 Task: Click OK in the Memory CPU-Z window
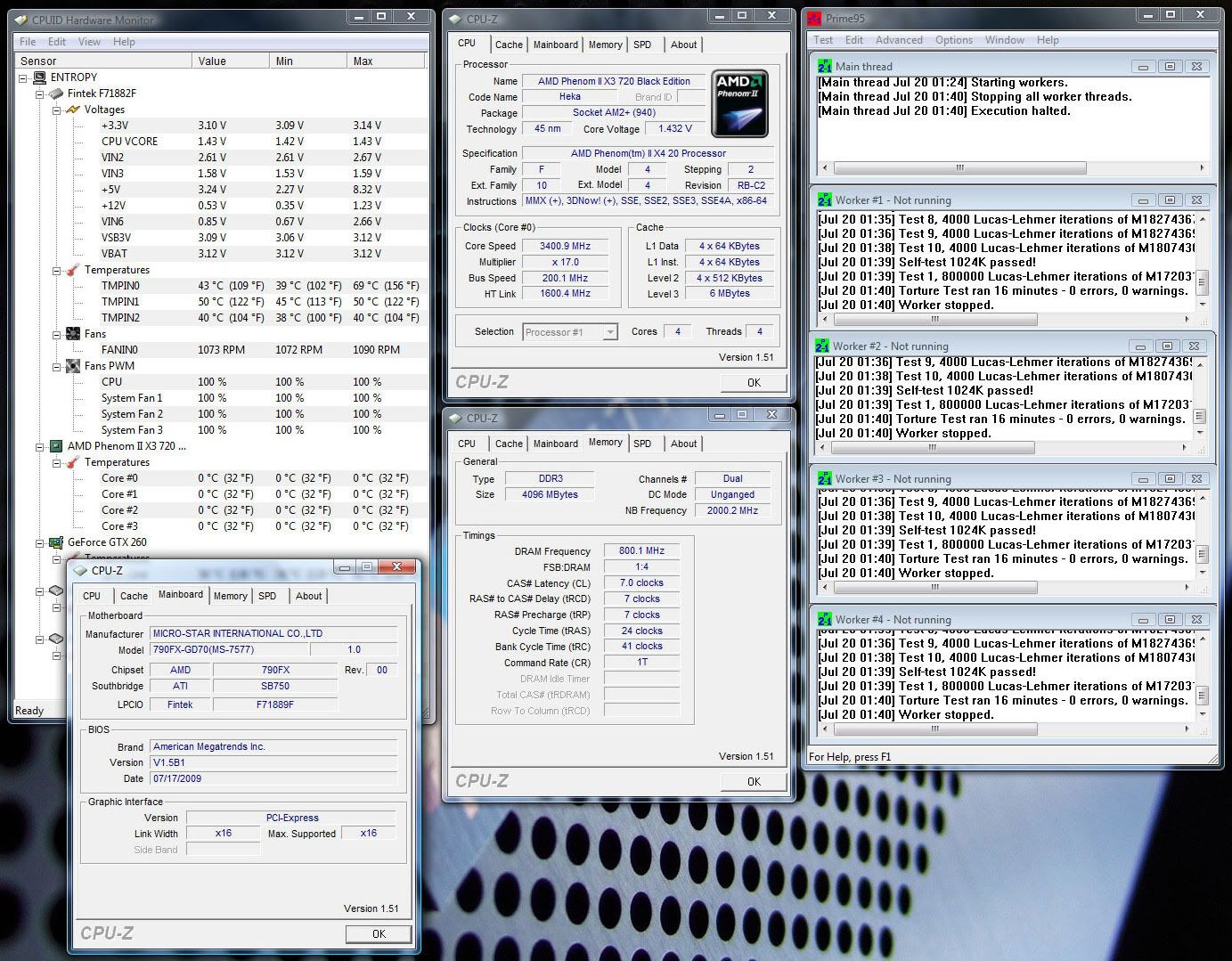[x=754, y=782]
